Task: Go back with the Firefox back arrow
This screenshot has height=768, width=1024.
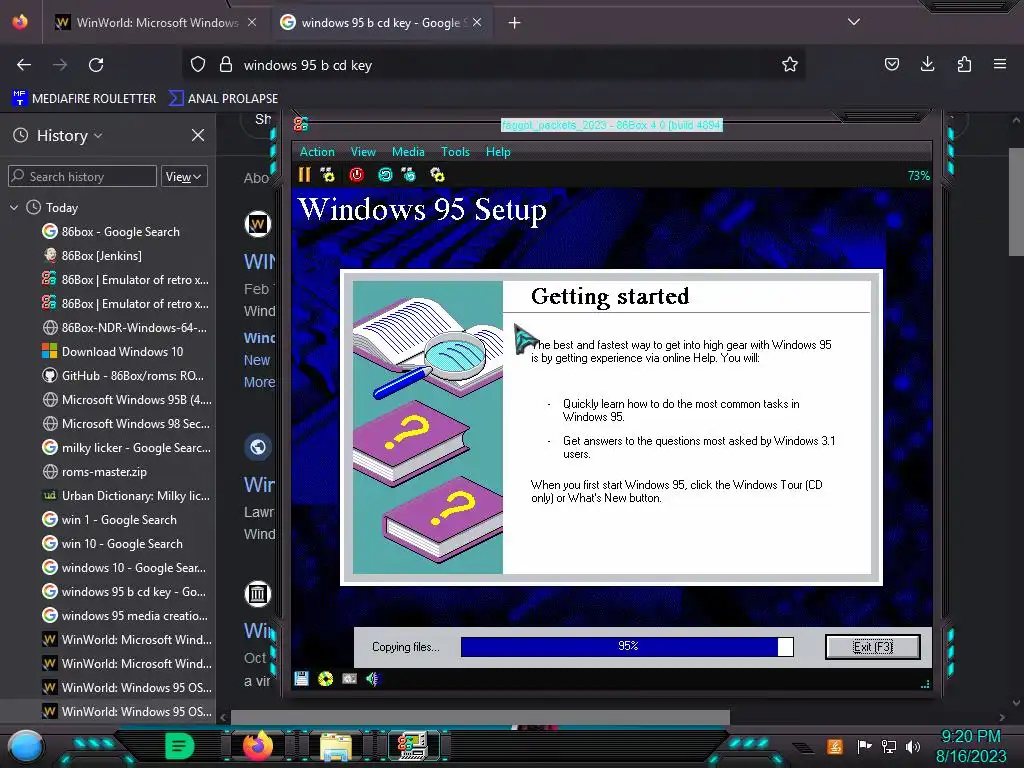Action: tap(24, 65)
